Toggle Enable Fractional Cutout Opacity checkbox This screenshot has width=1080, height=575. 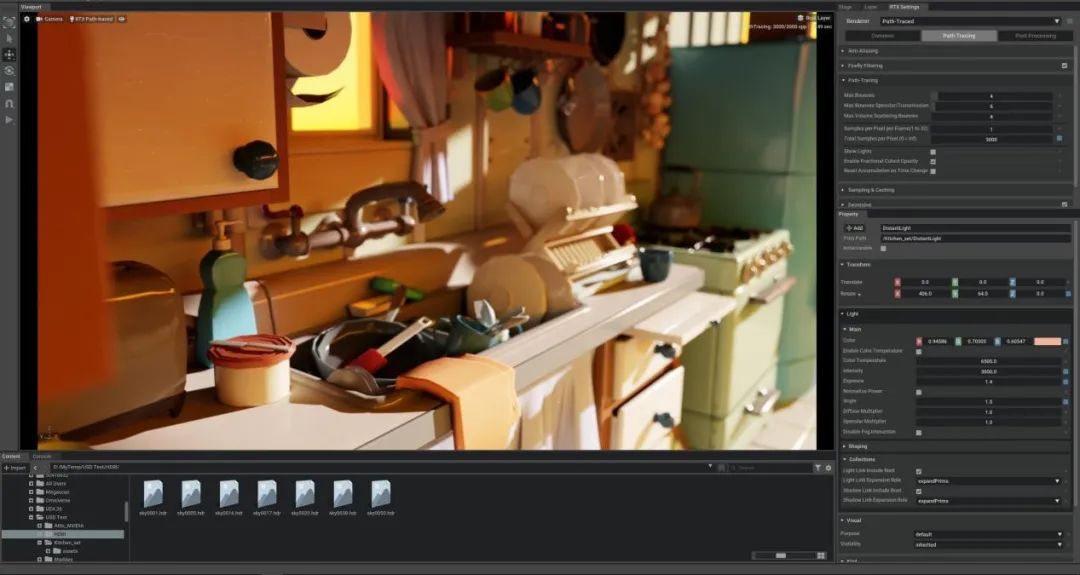click(x=933, y=161)
